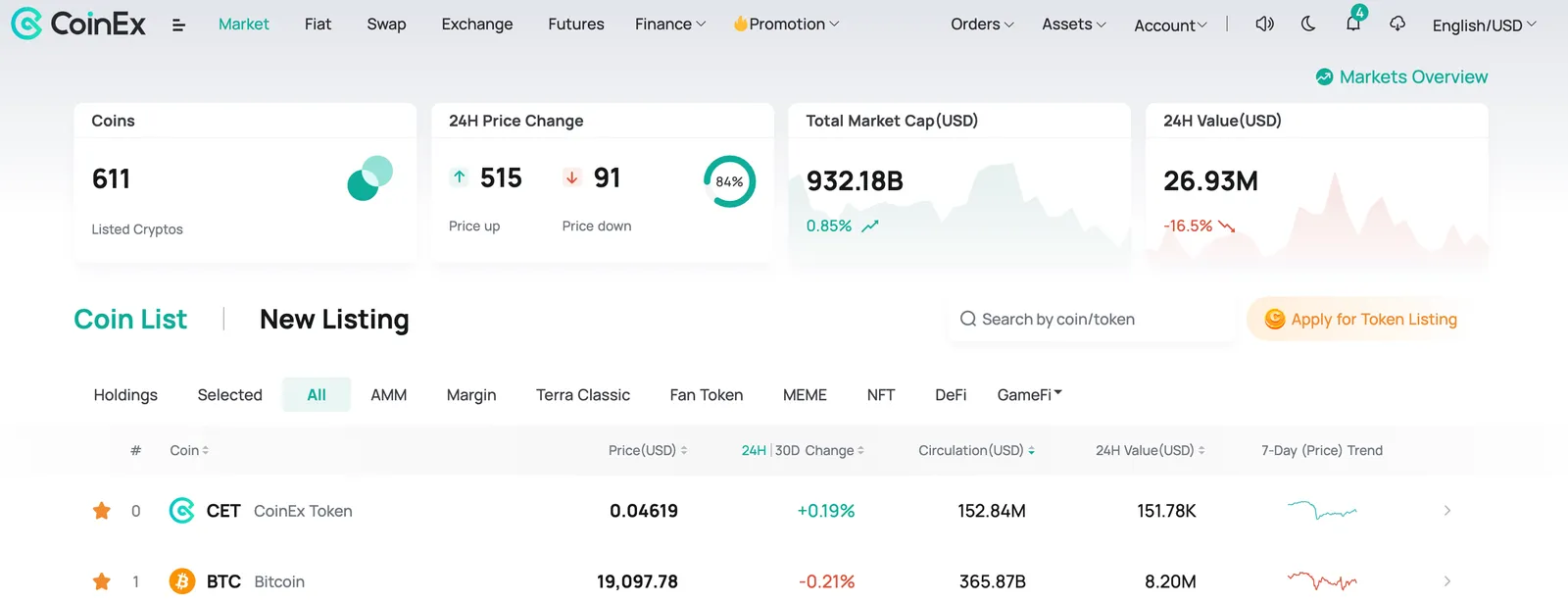Click the market cap uptrend icon

click(870, 226)
